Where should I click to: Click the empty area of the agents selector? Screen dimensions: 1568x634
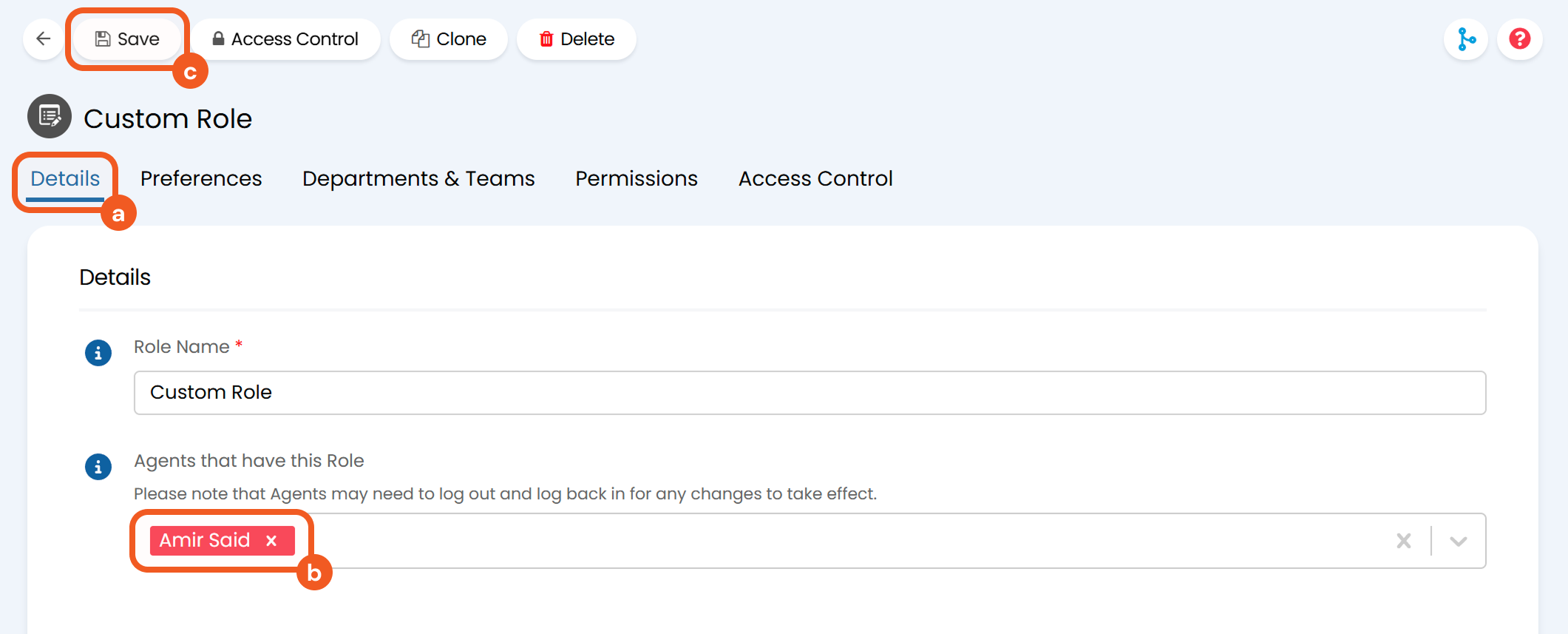tap(813, 541)
